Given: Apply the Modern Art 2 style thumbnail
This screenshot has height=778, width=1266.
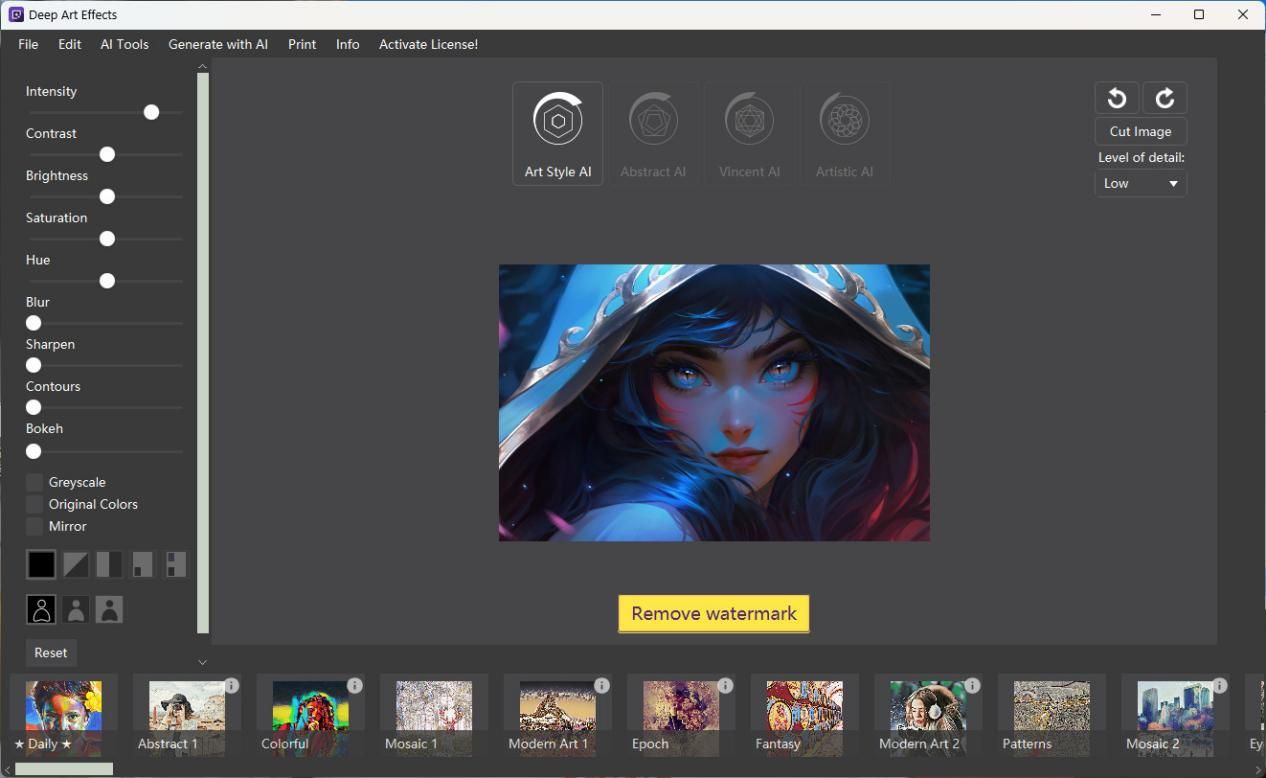Looking at the screenshot, I should (x=928, y=715).
